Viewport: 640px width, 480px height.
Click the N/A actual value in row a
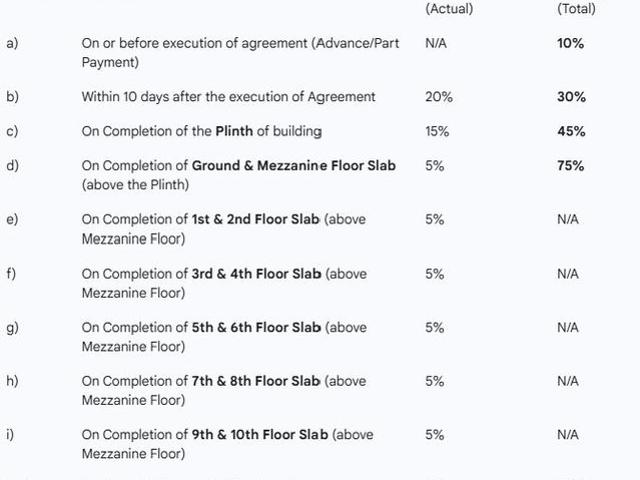tap(436, 43)
